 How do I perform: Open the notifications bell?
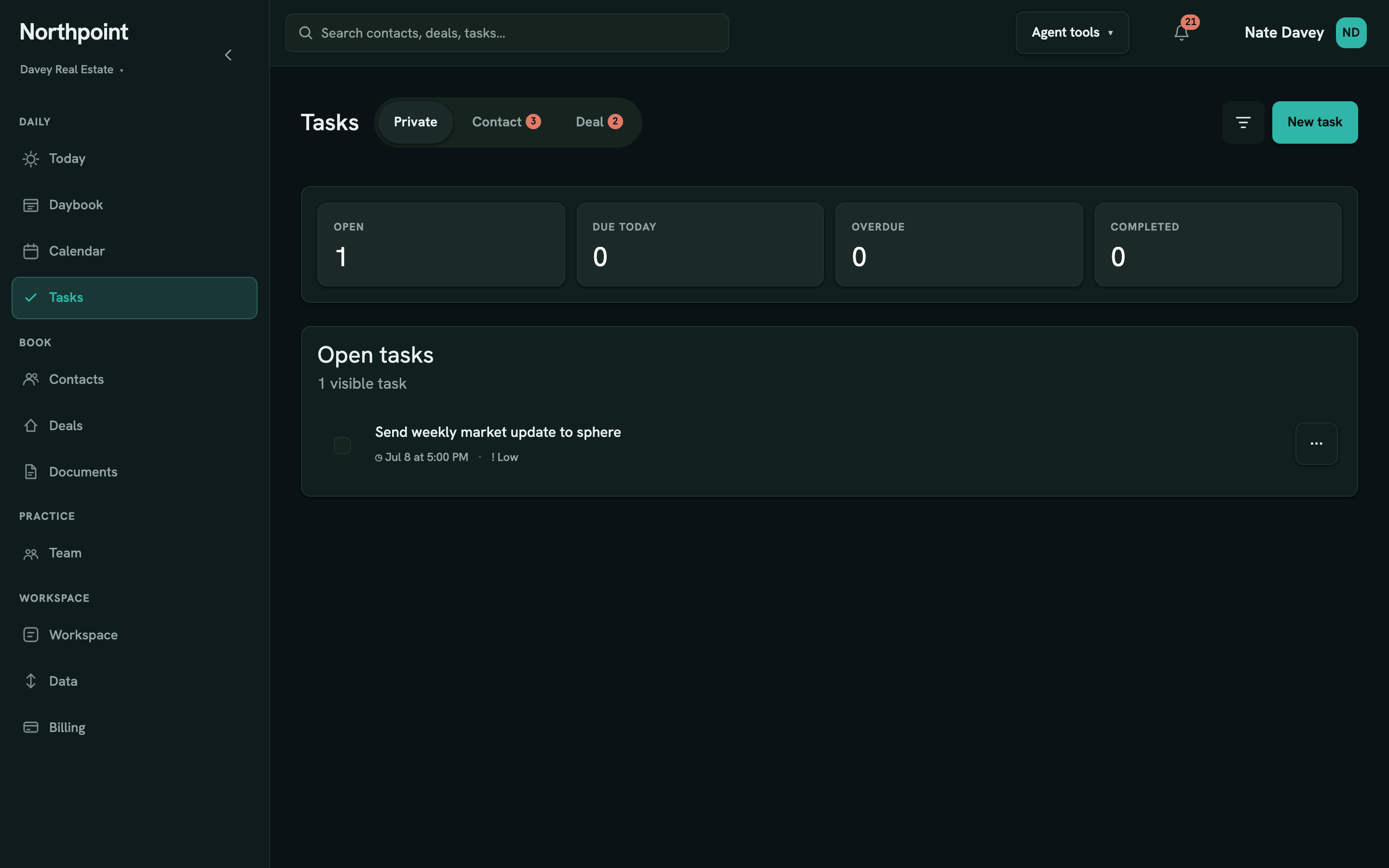pos(1181,33)
